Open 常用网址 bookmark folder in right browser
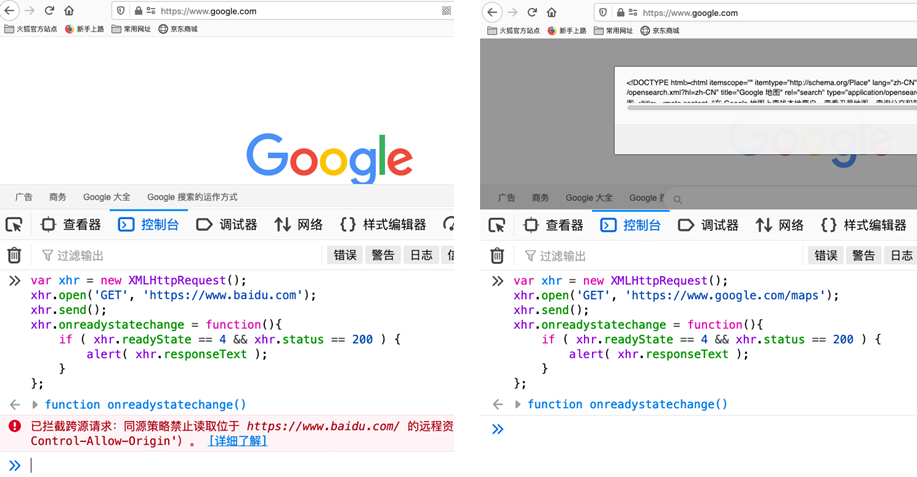This screenshot has width=917, height=477. click(x=613, y=30)
